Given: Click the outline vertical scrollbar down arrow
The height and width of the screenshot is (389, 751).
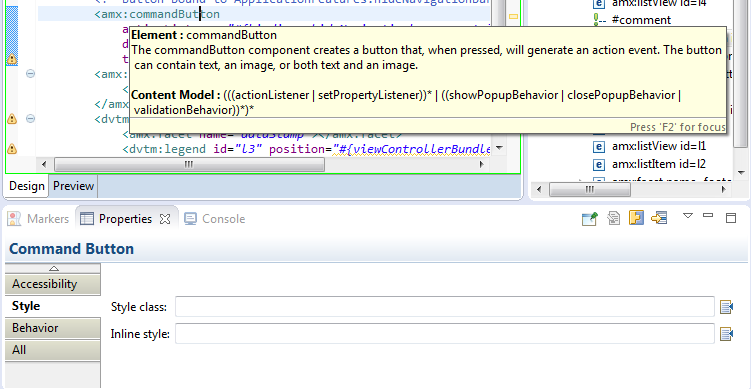Looking at the screenshot, I should click(741, 172).
